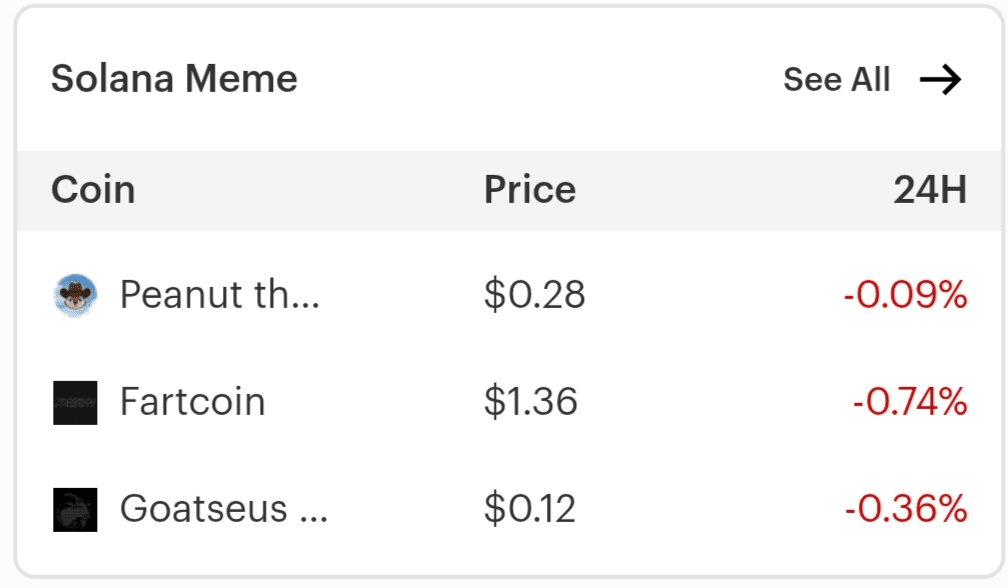Click the Peanut the Squirrel coin icon
Viewport: 1008px width, 588px height.
tap(75, 295)
